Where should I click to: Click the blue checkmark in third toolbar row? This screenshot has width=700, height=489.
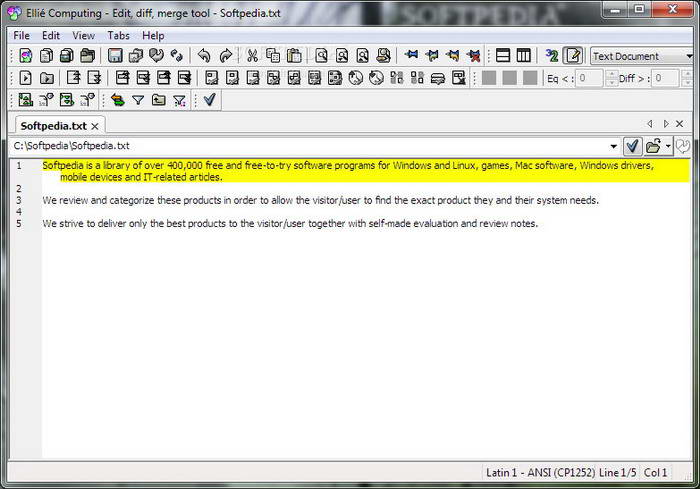click(209, 100)
